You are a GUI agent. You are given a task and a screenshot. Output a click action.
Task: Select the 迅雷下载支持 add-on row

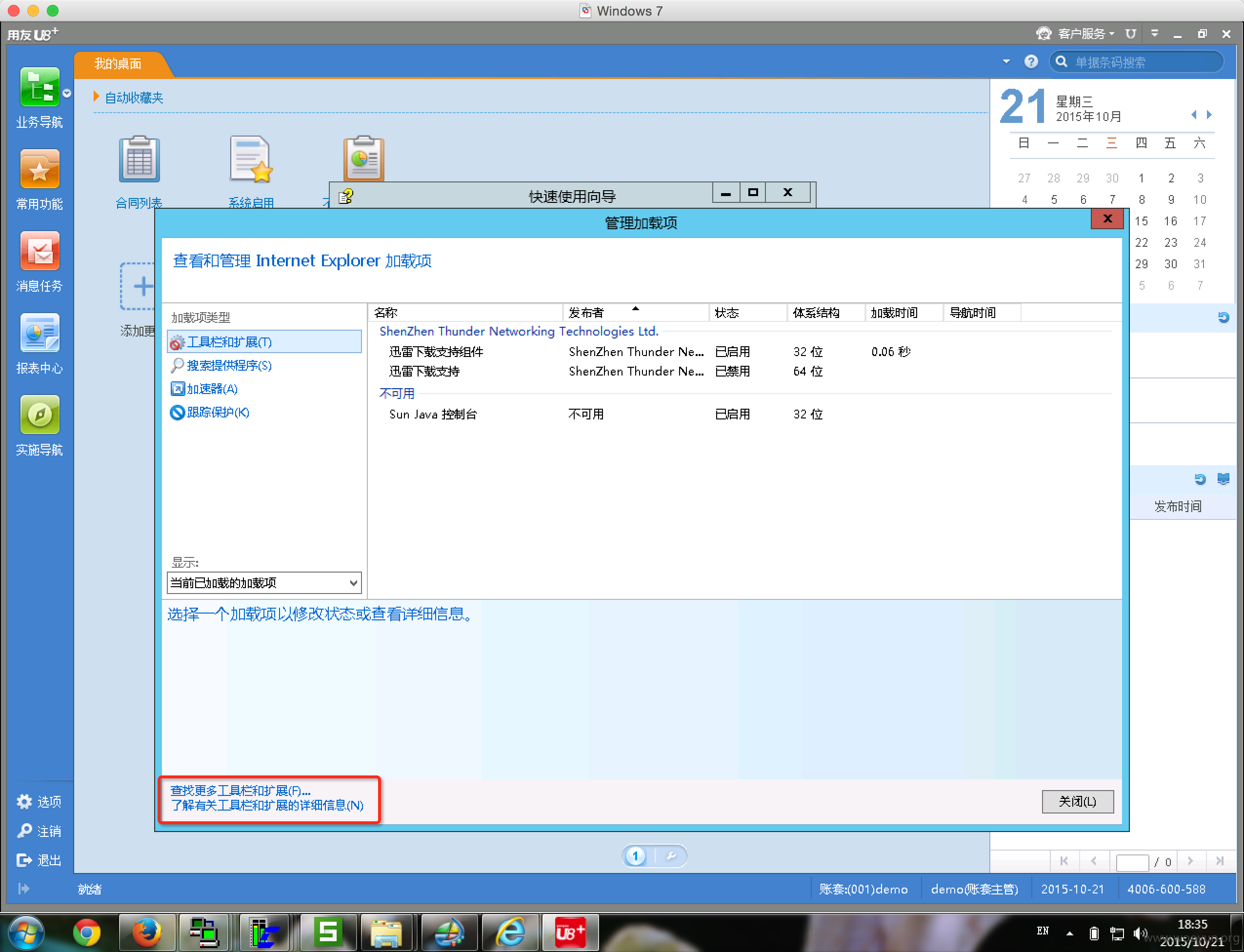(x=745, y=371)
